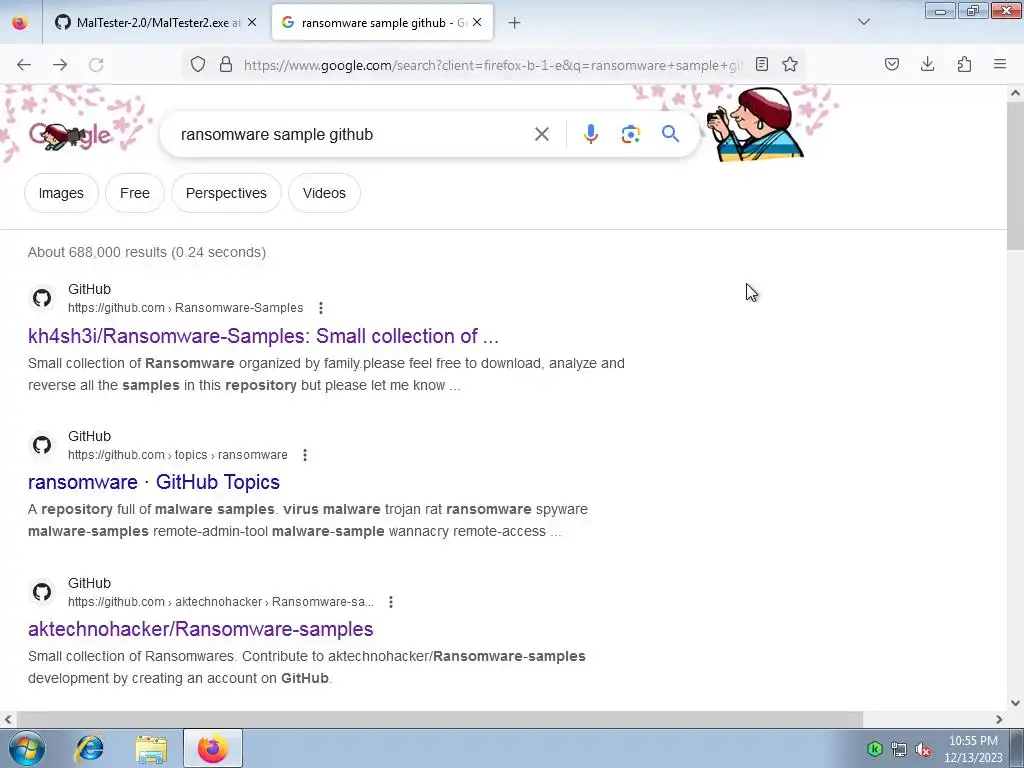Click the muted volume tray icon

(923, 750)
